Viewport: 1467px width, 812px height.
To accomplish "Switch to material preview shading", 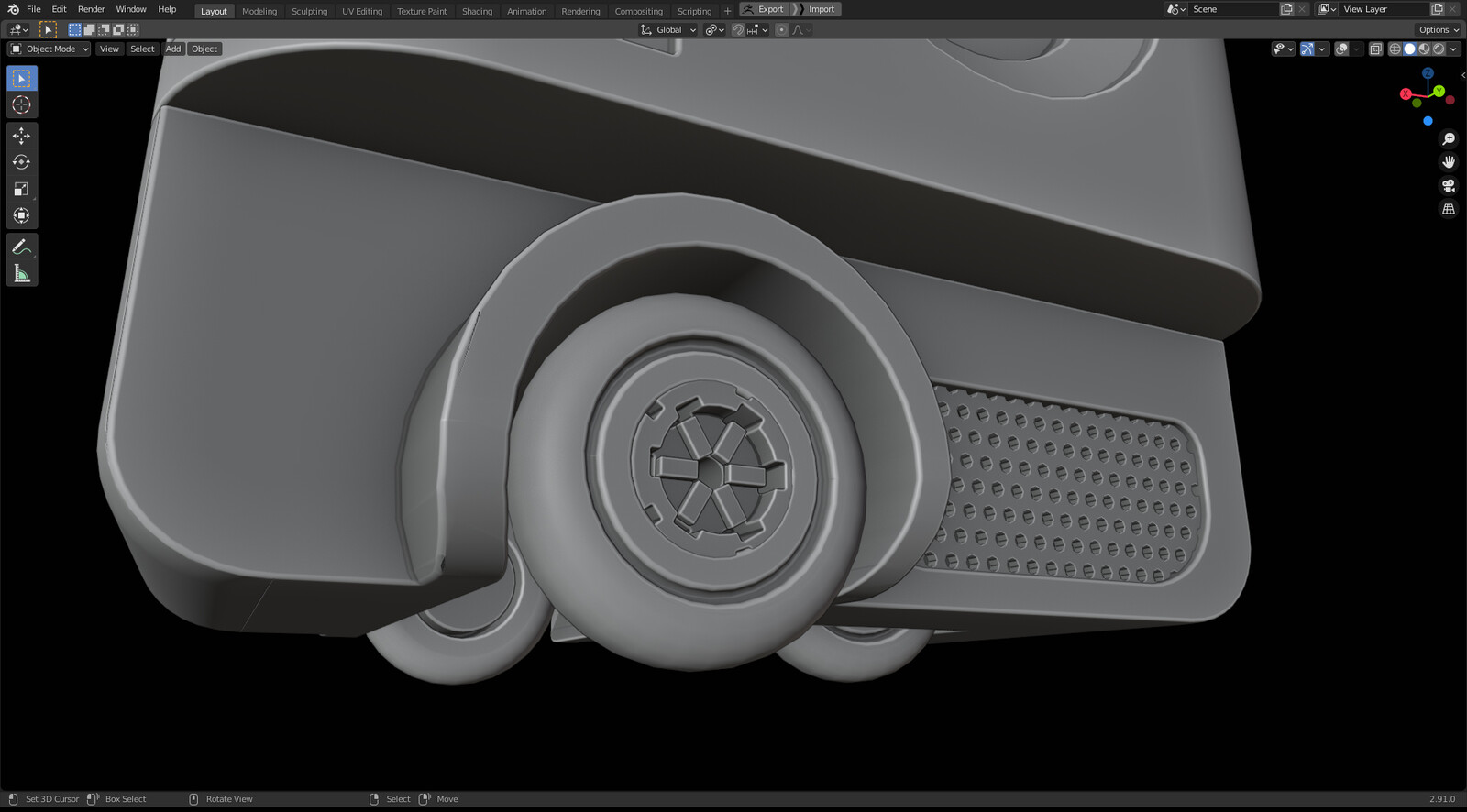I will click(1424, 49).
